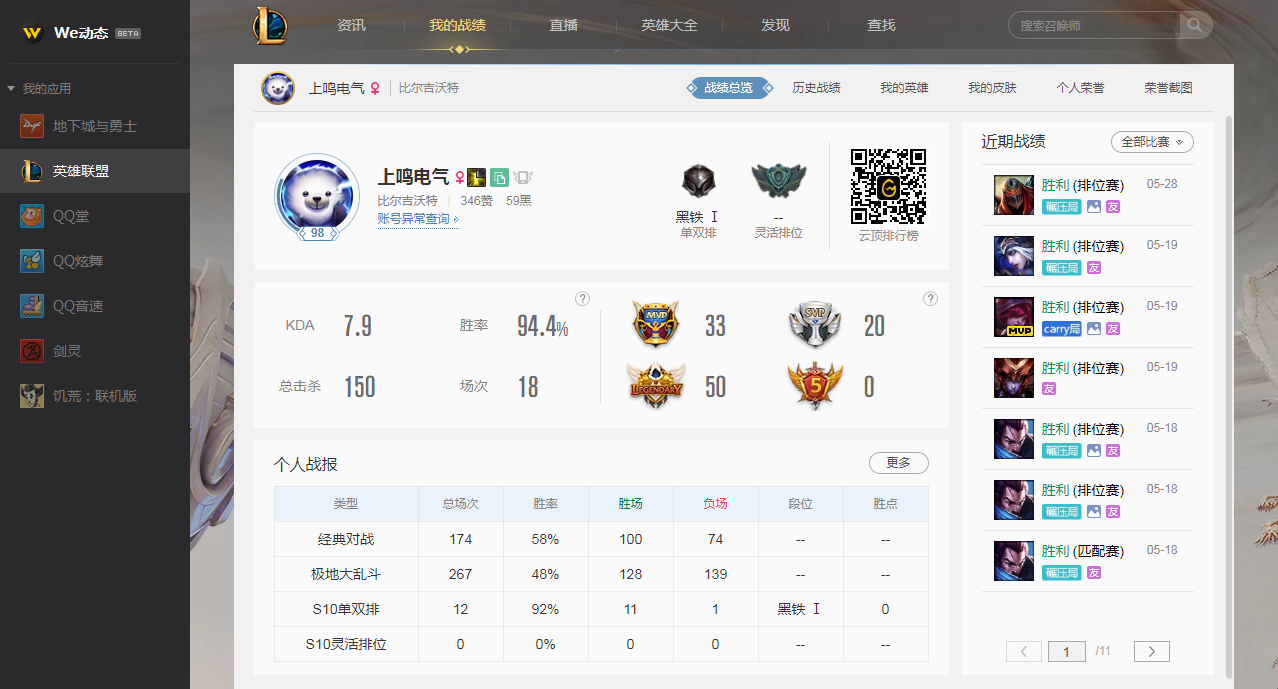
Task: Click the pentakill 5 badge icon
Action: click(815, 386)
